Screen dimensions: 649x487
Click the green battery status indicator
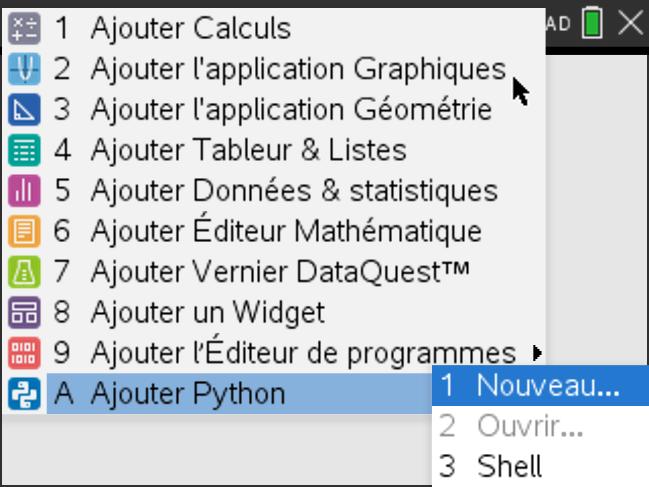pyautogui.click(x=593, y=23)
